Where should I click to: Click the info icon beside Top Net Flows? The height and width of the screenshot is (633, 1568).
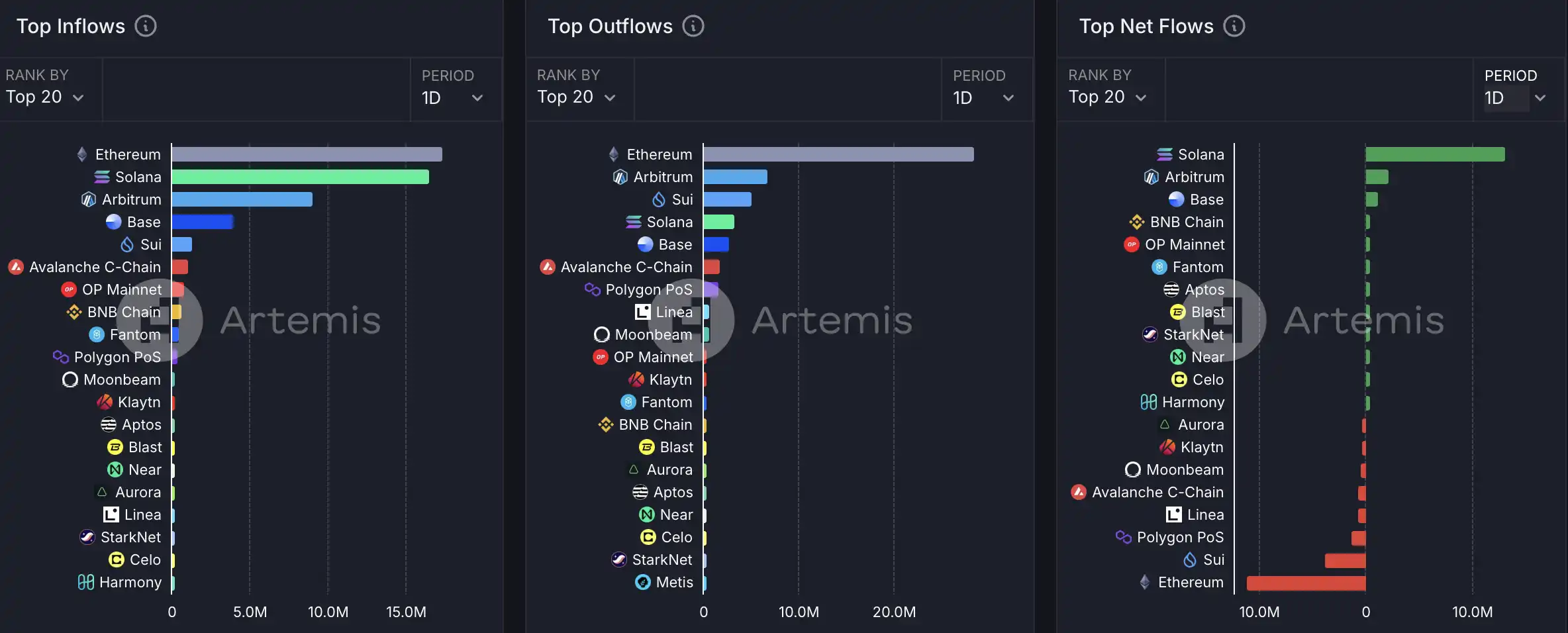pos(1234,26)
